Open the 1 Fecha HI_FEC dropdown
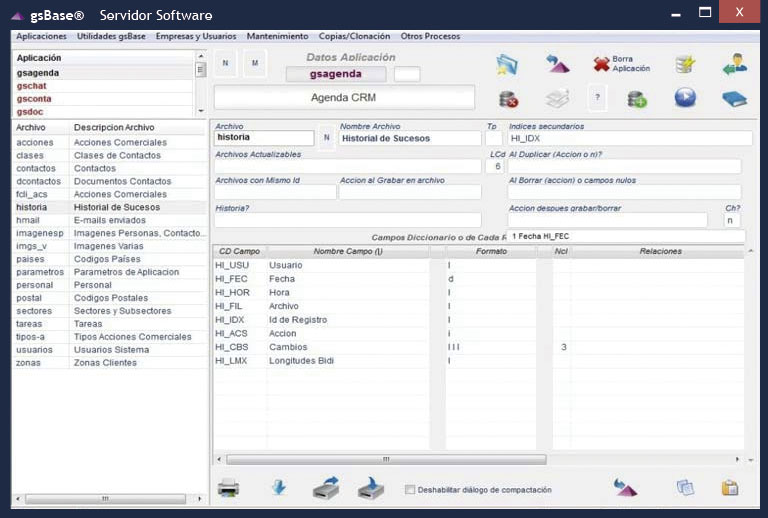The image size is (768, 518). [626, 236]
